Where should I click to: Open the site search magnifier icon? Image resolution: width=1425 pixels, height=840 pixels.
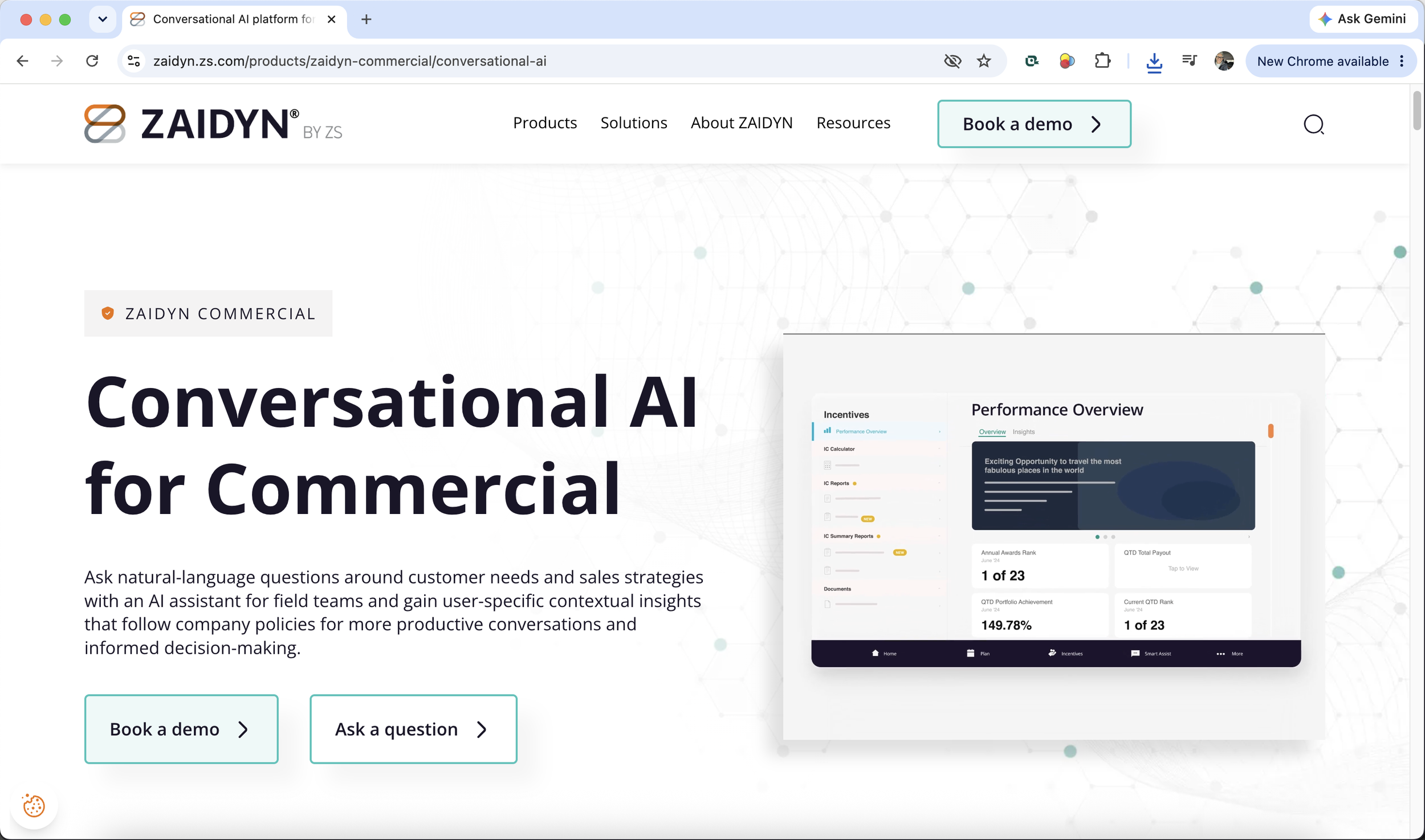tap(1314, 124)
